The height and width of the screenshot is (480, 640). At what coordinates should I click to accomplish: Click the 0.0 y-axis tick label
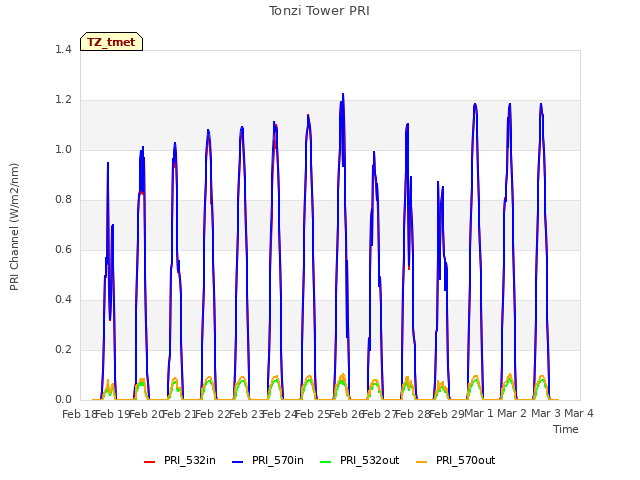click(x=63, y=400)
